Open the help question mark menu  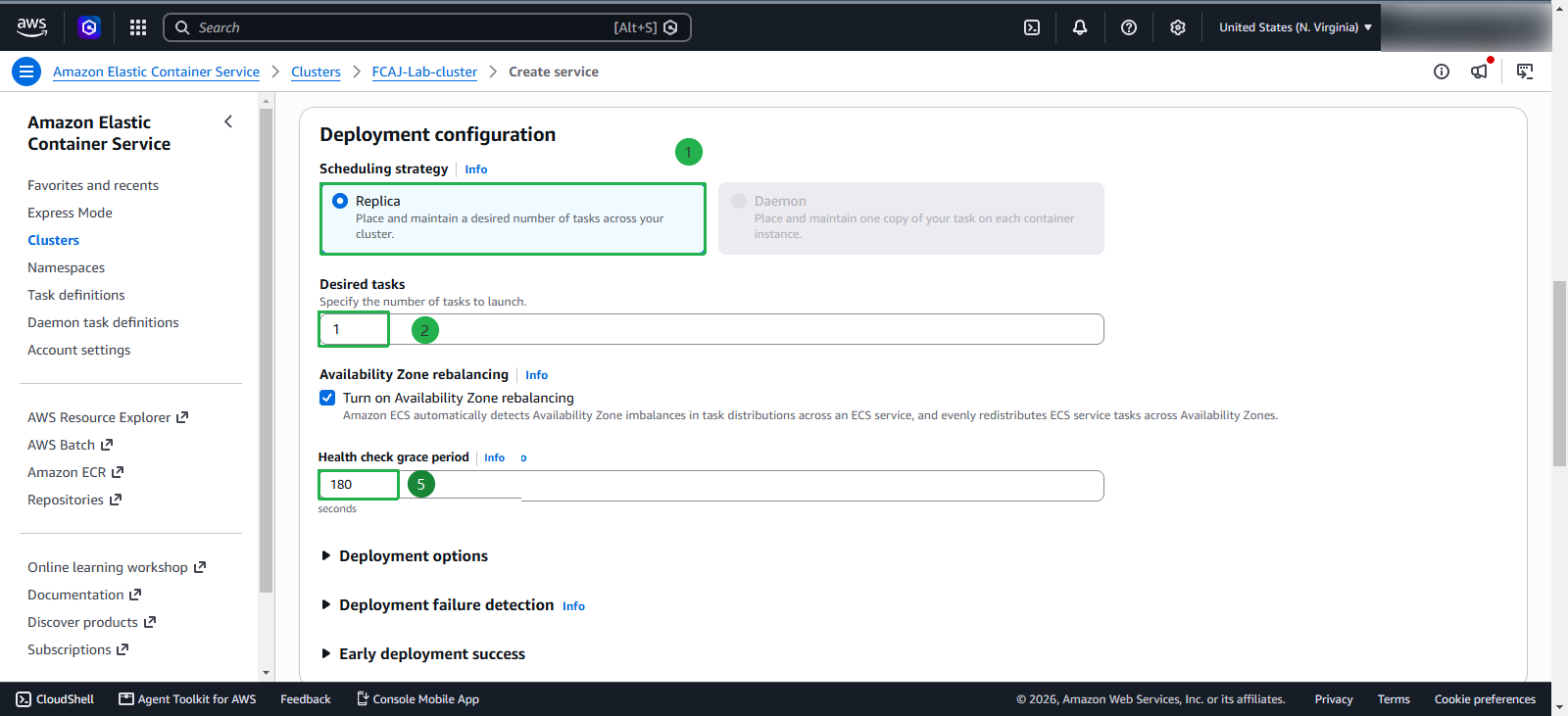[1129, 27]
